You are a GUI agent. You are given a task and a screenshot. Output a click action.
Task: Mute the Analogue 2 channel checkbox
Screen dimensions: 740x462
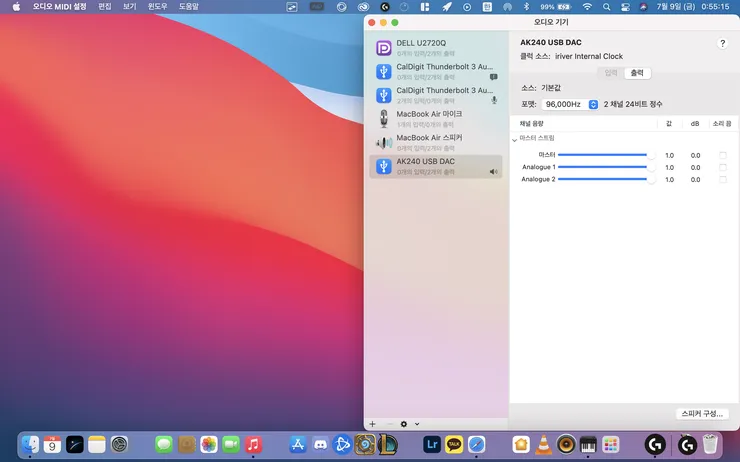(723, 179)
